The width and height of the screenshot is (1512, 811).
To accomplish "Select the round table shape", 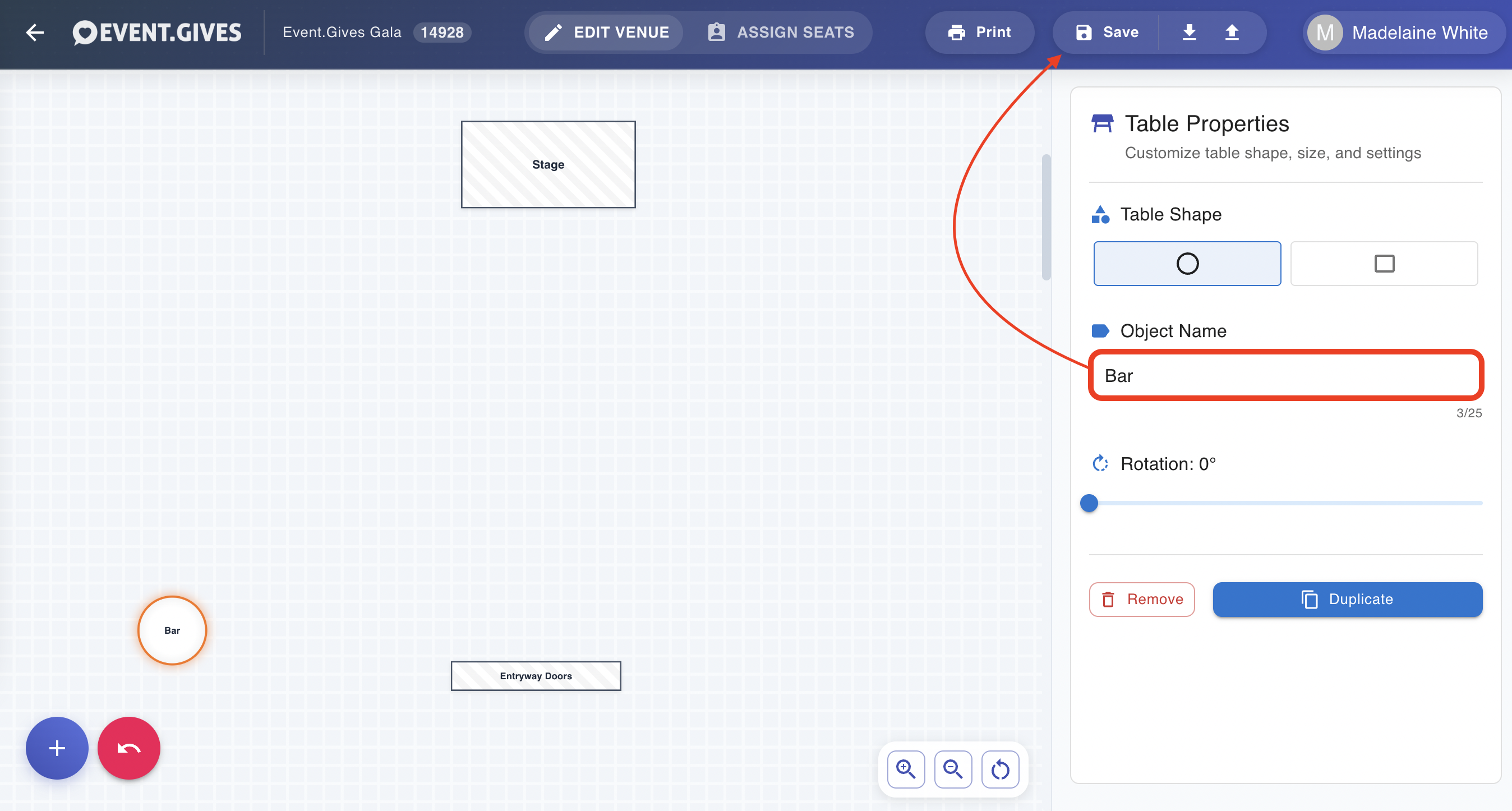I will tap(1187, 264).
